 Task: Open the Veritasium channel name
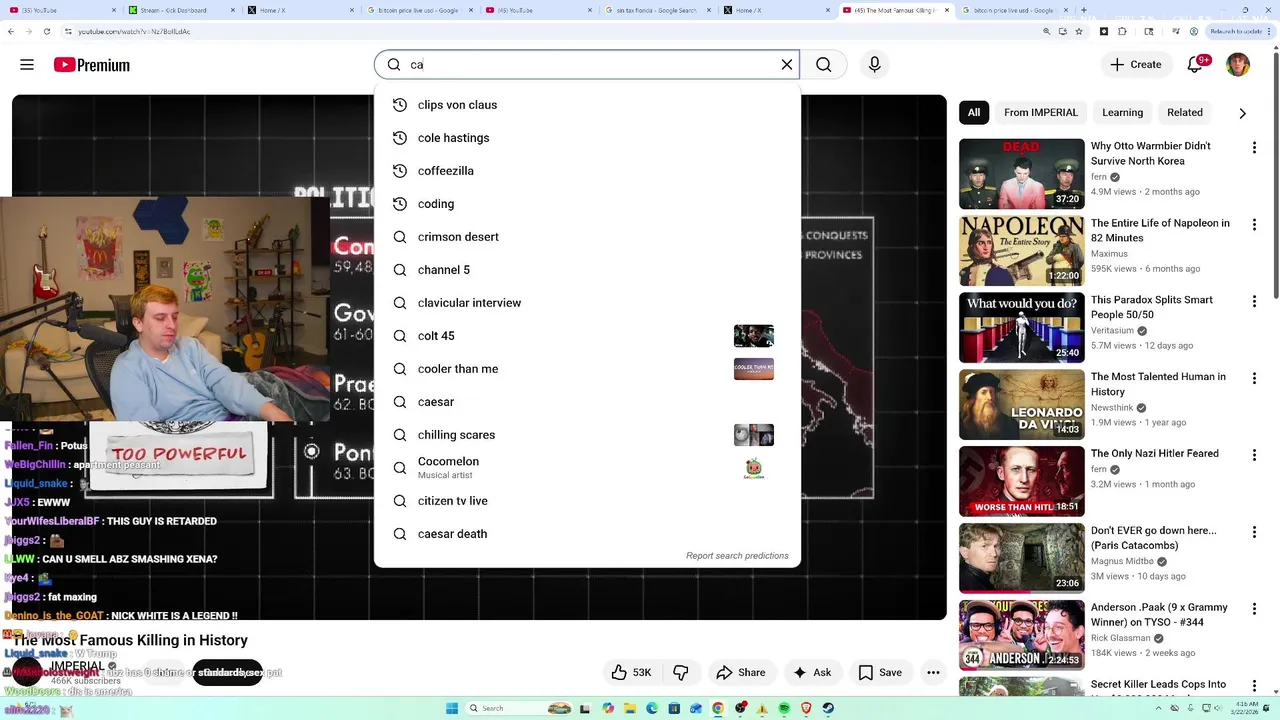point(1112,331)
